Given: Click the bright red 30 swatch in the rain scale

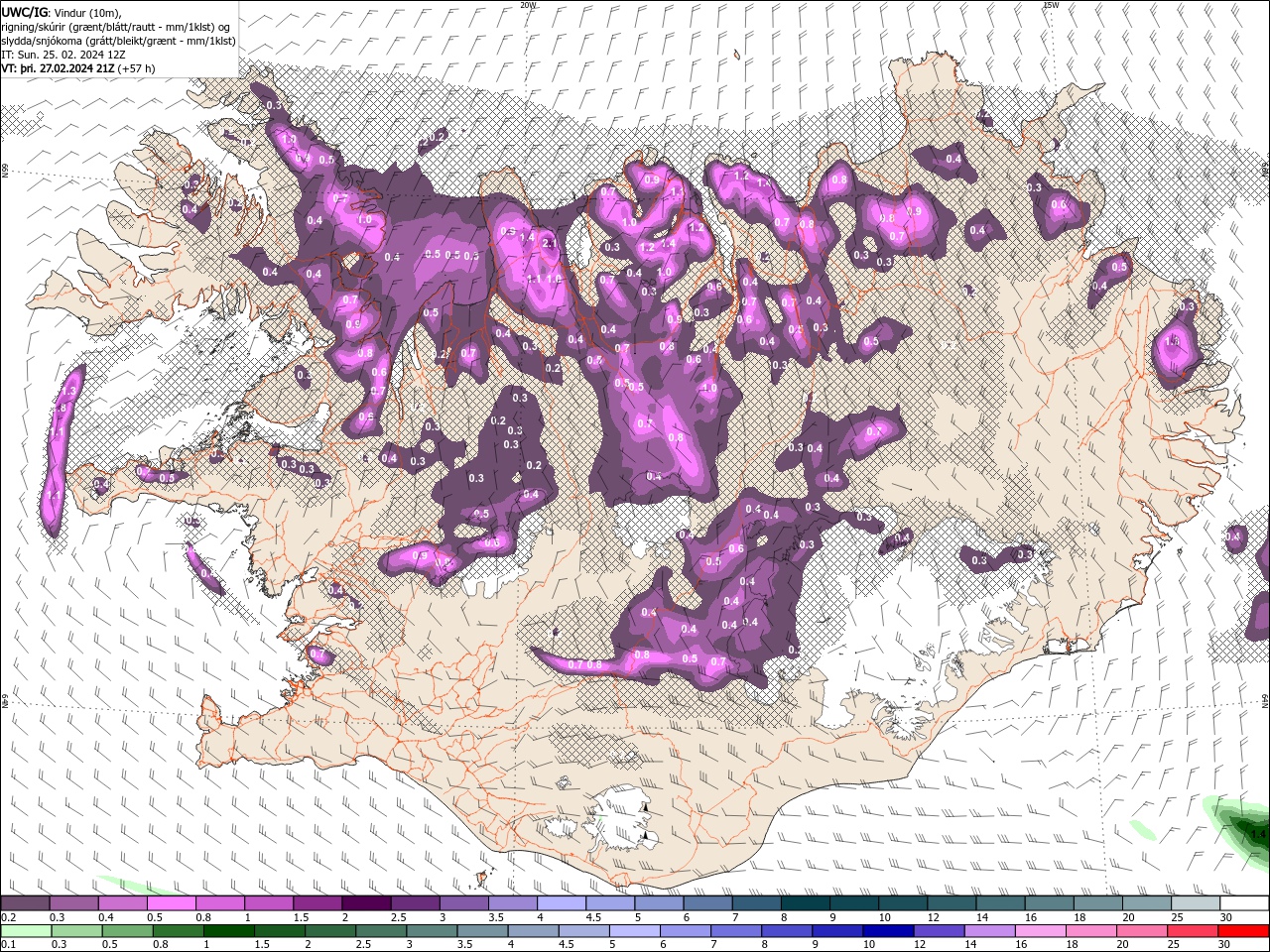Looking at the screenshot, I should (x=1244, y=930).
